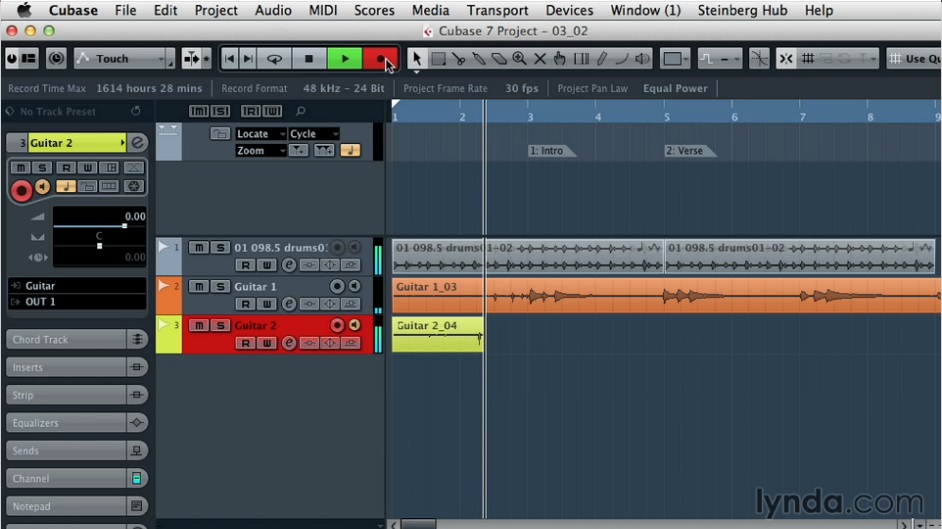This screenshot has width=942, height=529.
Task: Open the Steinberg Hub menu
Action: pyautogui.click(x=742, y=10)
